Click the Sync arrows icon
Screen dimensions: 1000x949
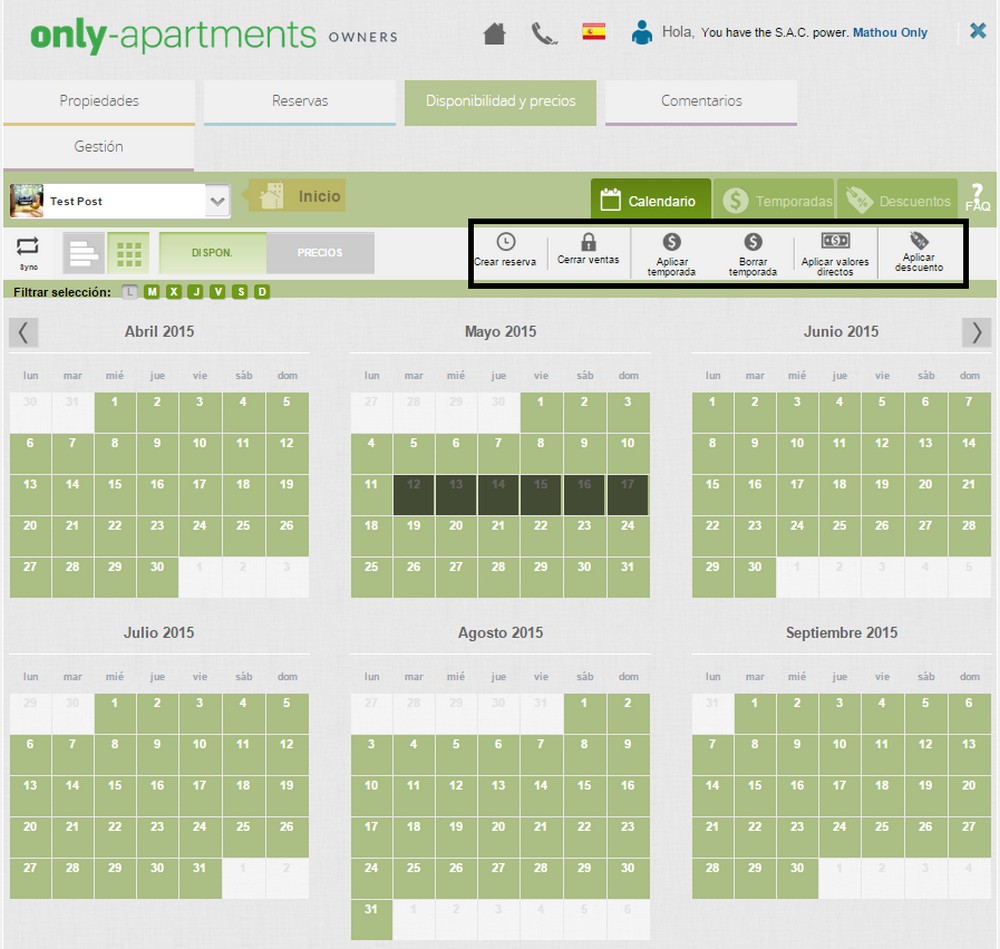27,246
